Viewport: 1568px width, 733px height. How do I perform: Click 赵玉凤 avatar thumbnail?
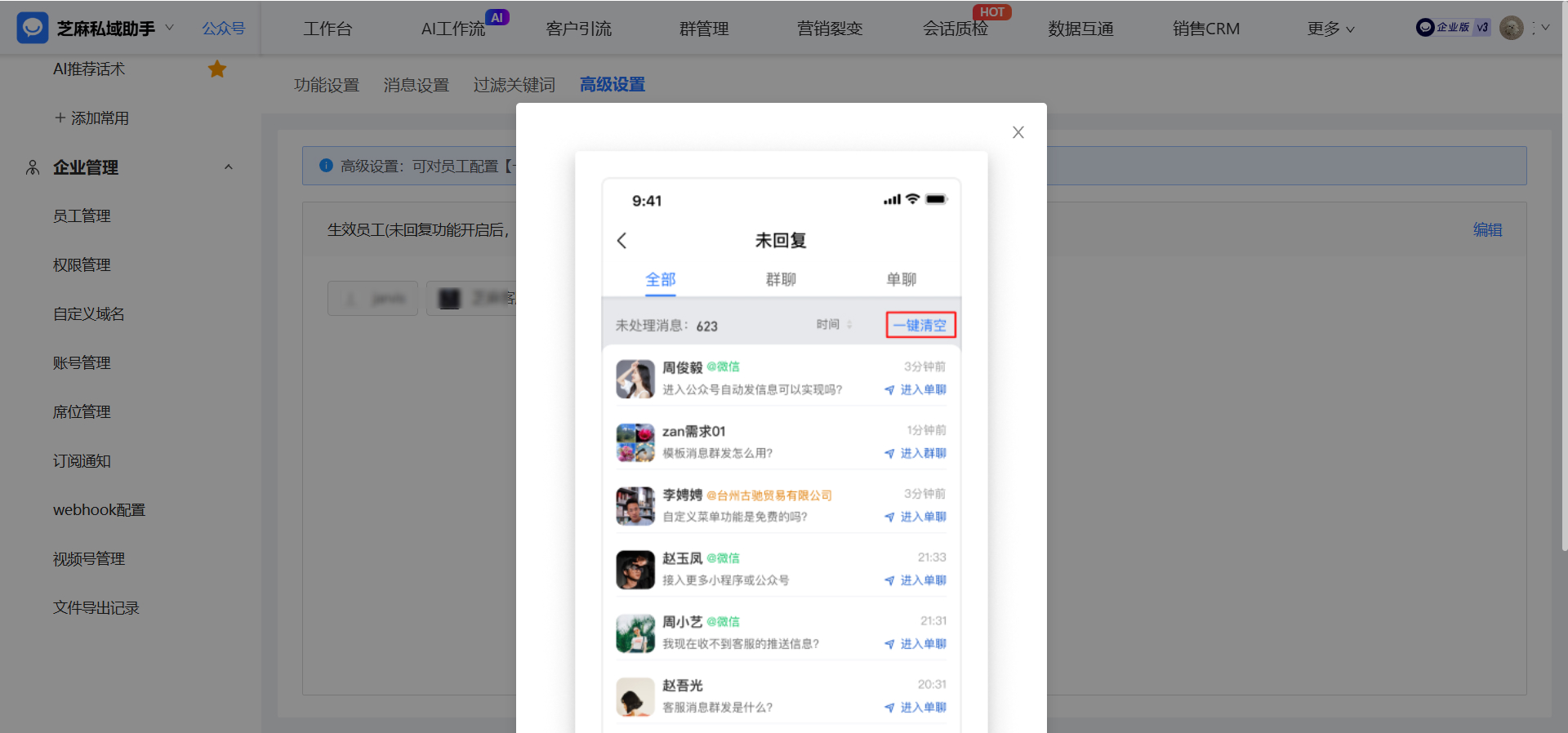coord(635,570)
